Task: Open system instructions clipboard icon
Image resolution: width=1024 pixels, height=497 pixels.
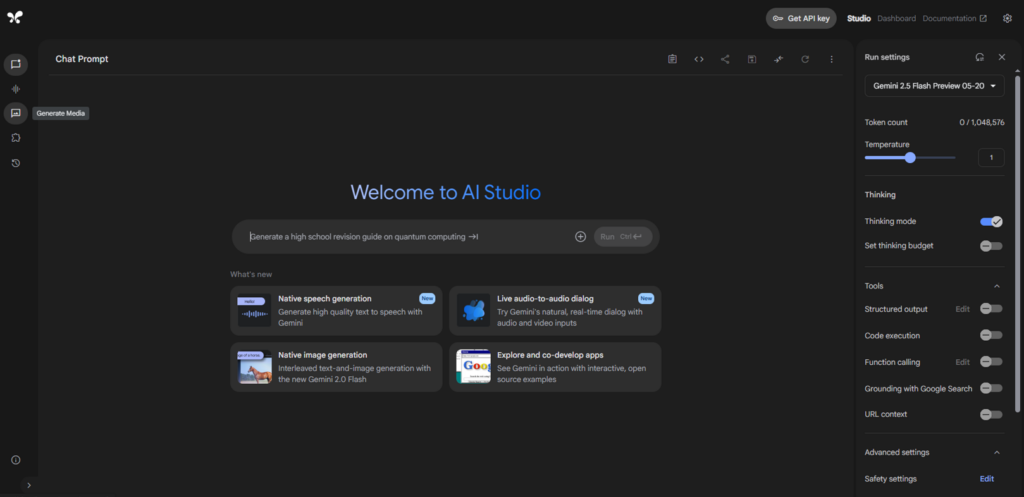Action: tap(672, 59)
